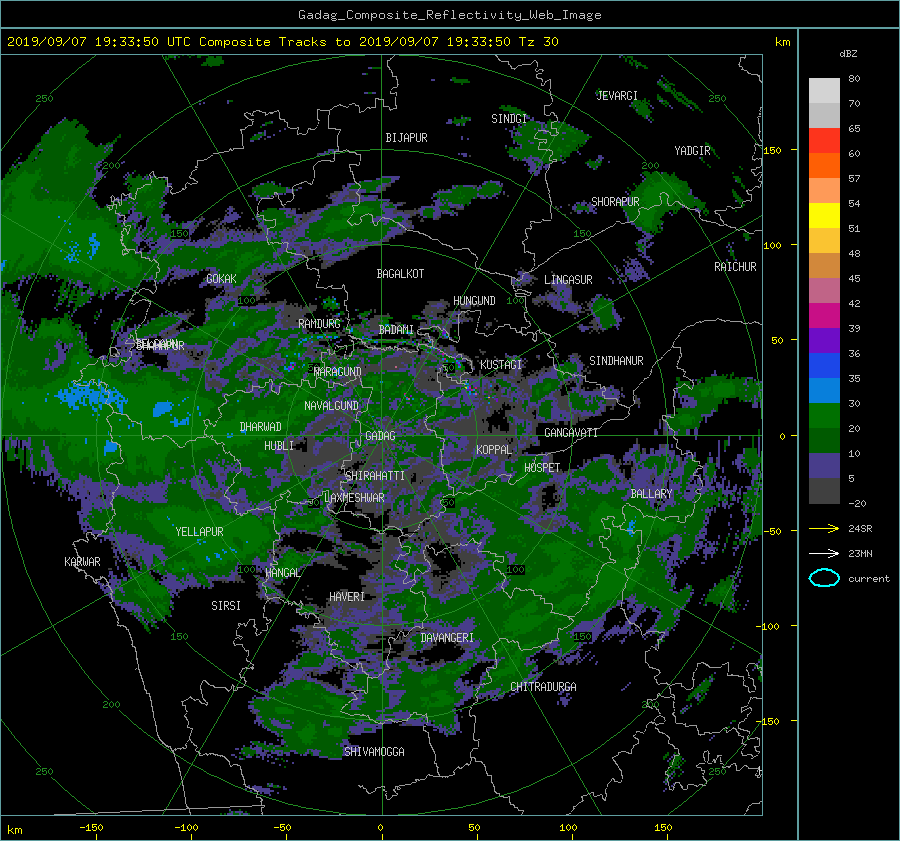Click the SIRSI city label
The height and width of the screenshot is (841, 900).
[226, 606]
